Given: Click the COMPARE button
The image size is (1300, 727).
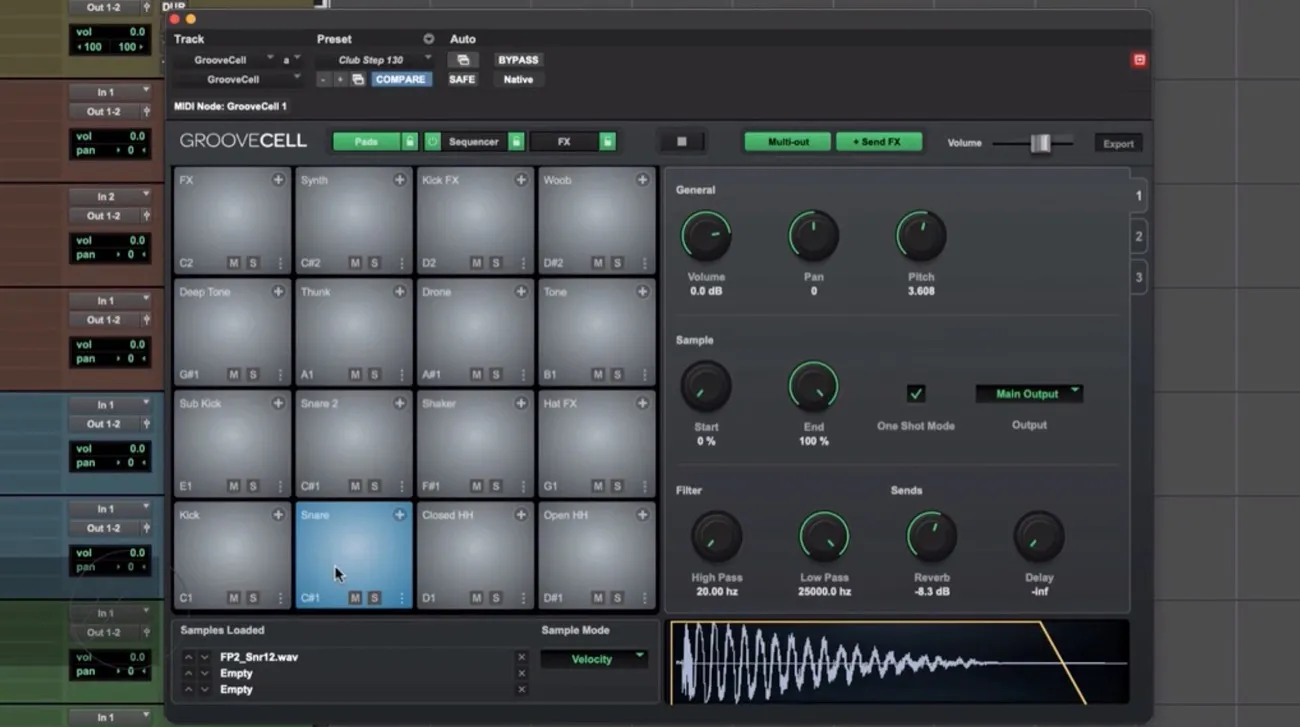Looking at the screenshot, I should click(400, 79).
